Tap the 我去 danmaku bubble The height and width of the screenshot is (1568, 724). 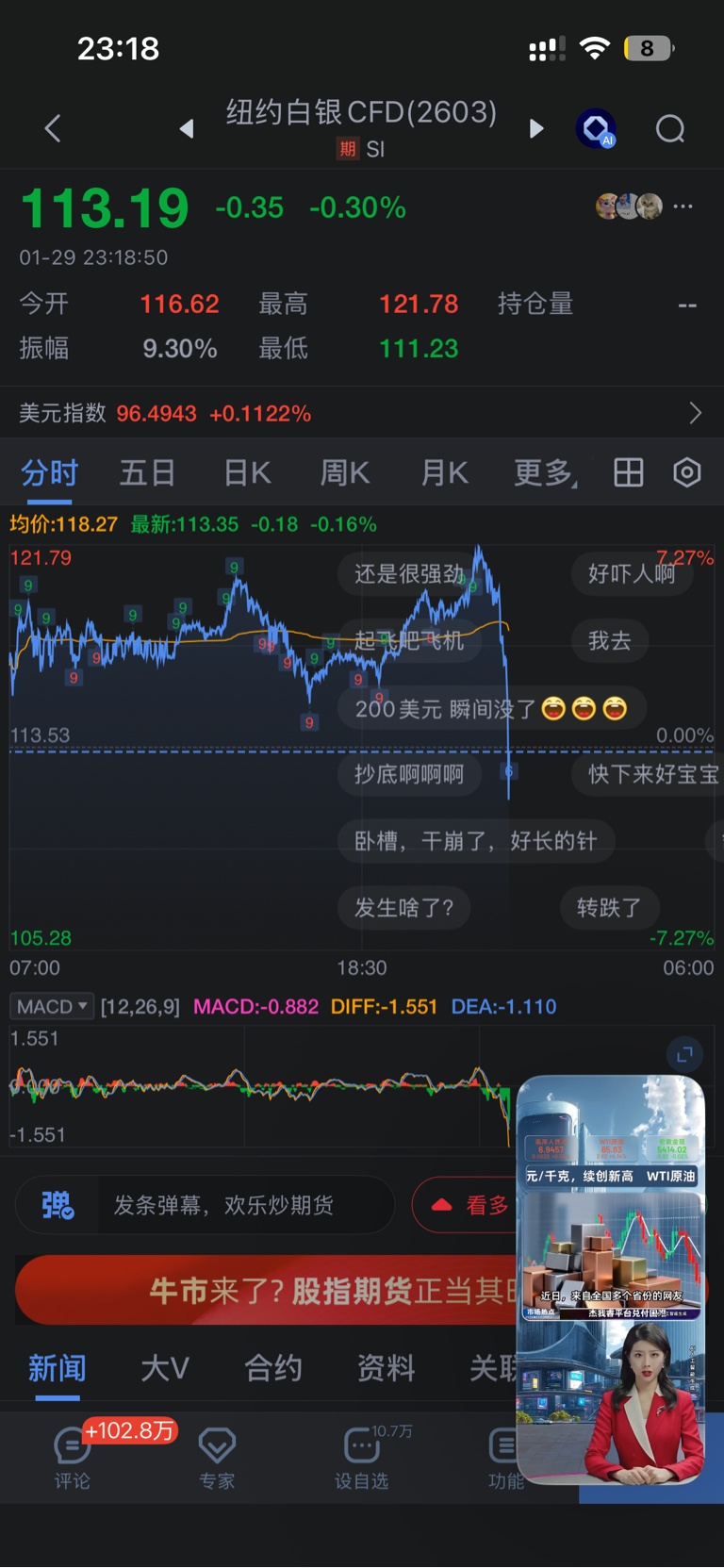[610, 640]
